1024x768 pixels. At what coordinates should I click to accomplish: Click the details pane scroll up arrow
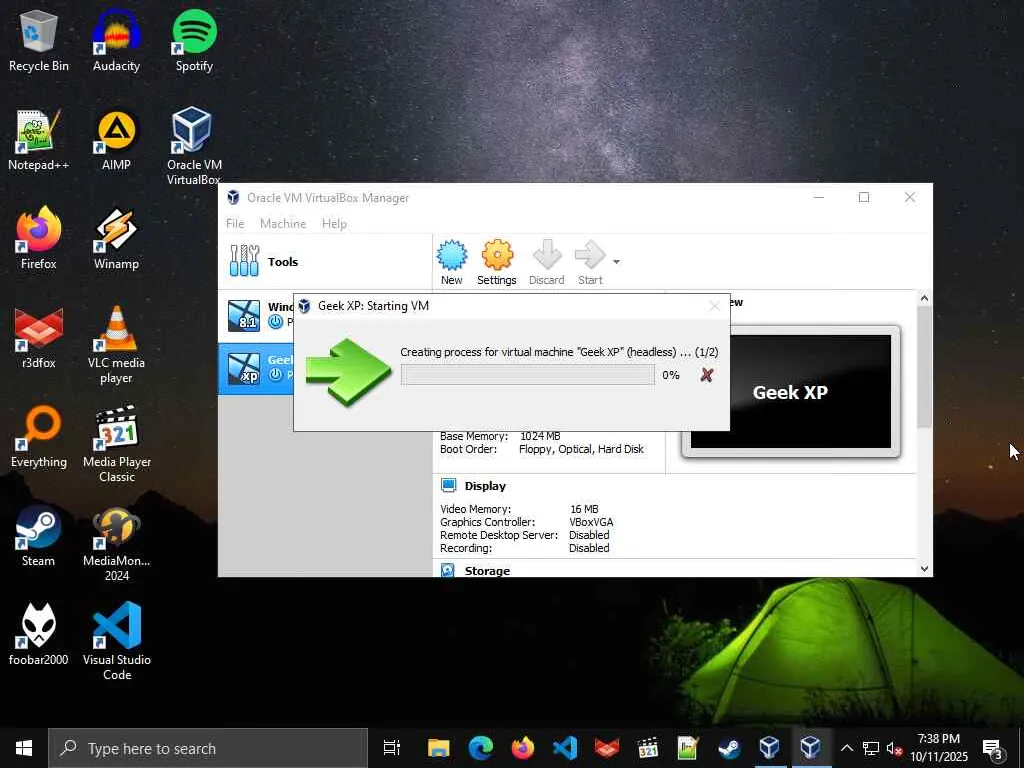[x=924, y=298]
